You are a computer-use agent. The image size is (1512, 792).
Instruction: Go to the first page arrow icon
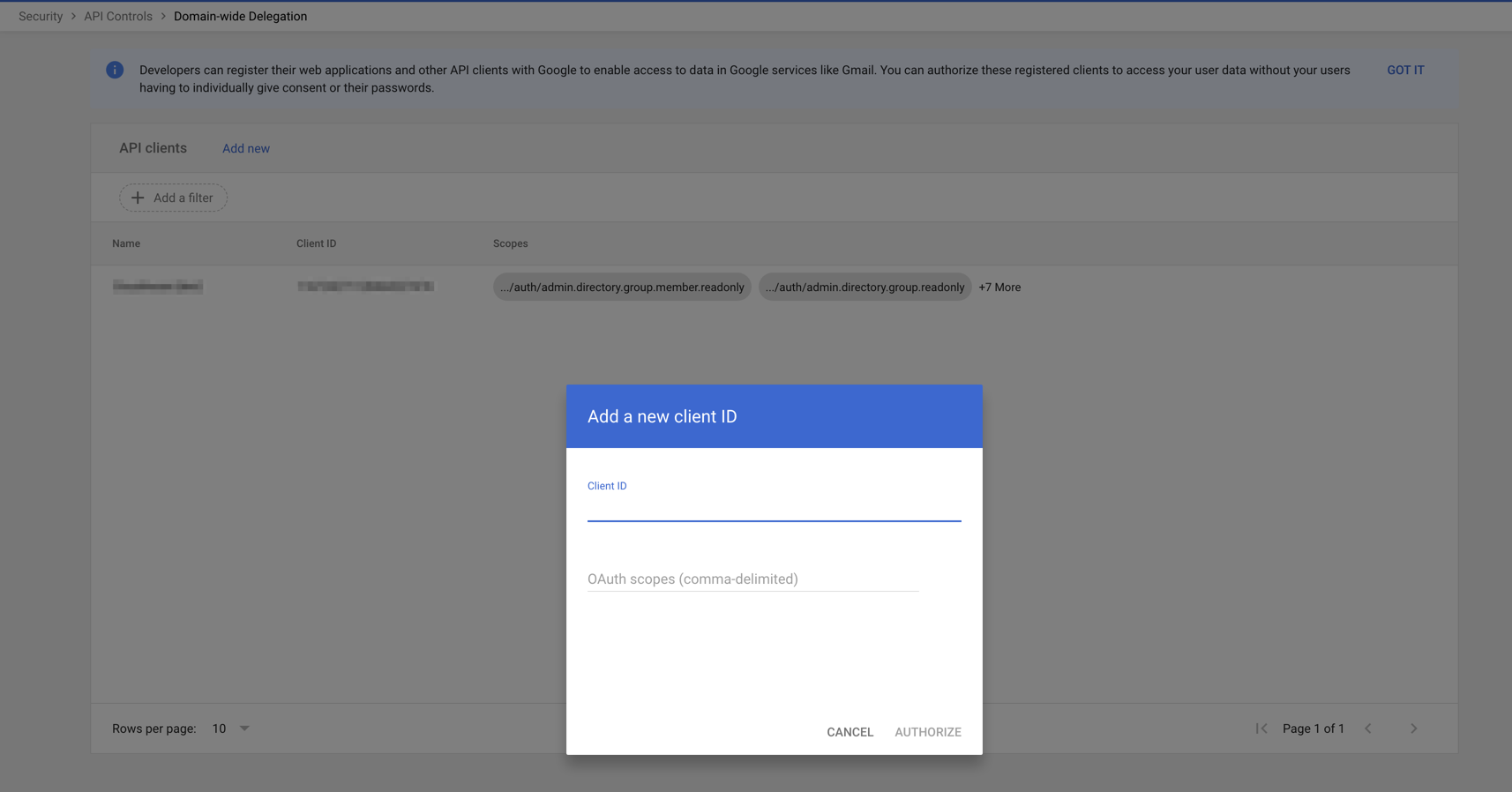(1261, 728)
